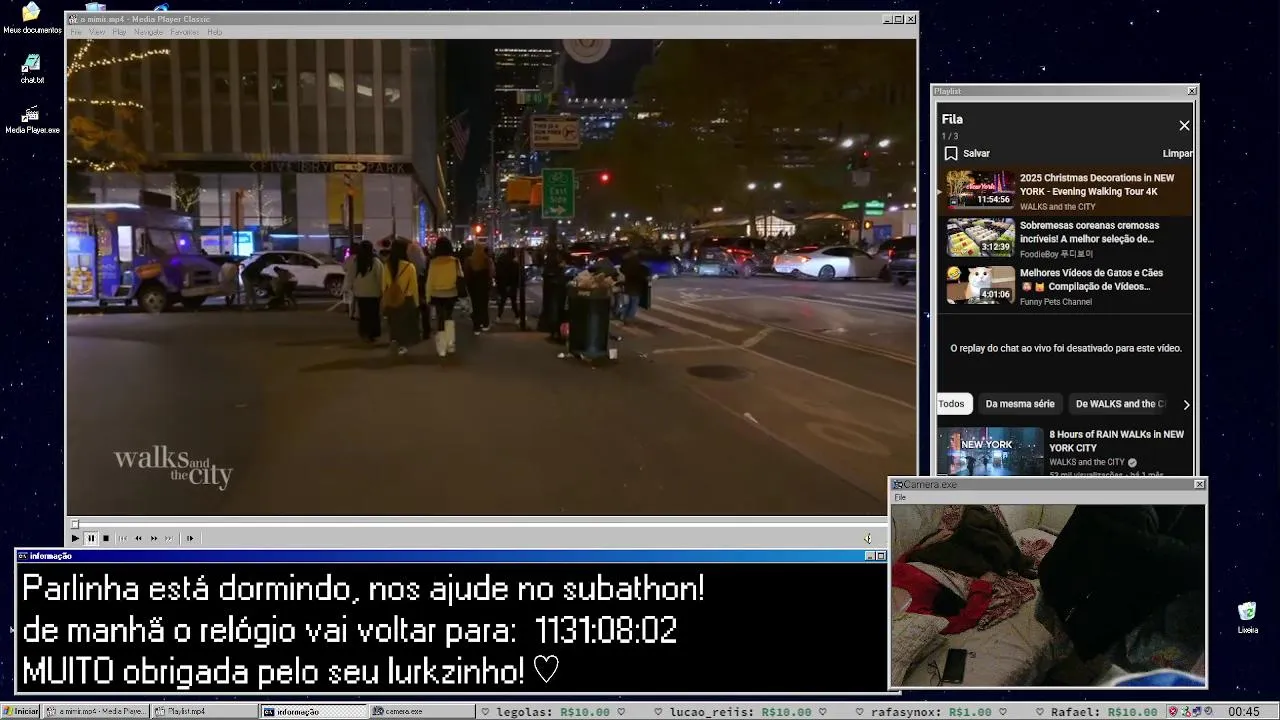Click the Play button in Media Player Classic

(75, 538)
